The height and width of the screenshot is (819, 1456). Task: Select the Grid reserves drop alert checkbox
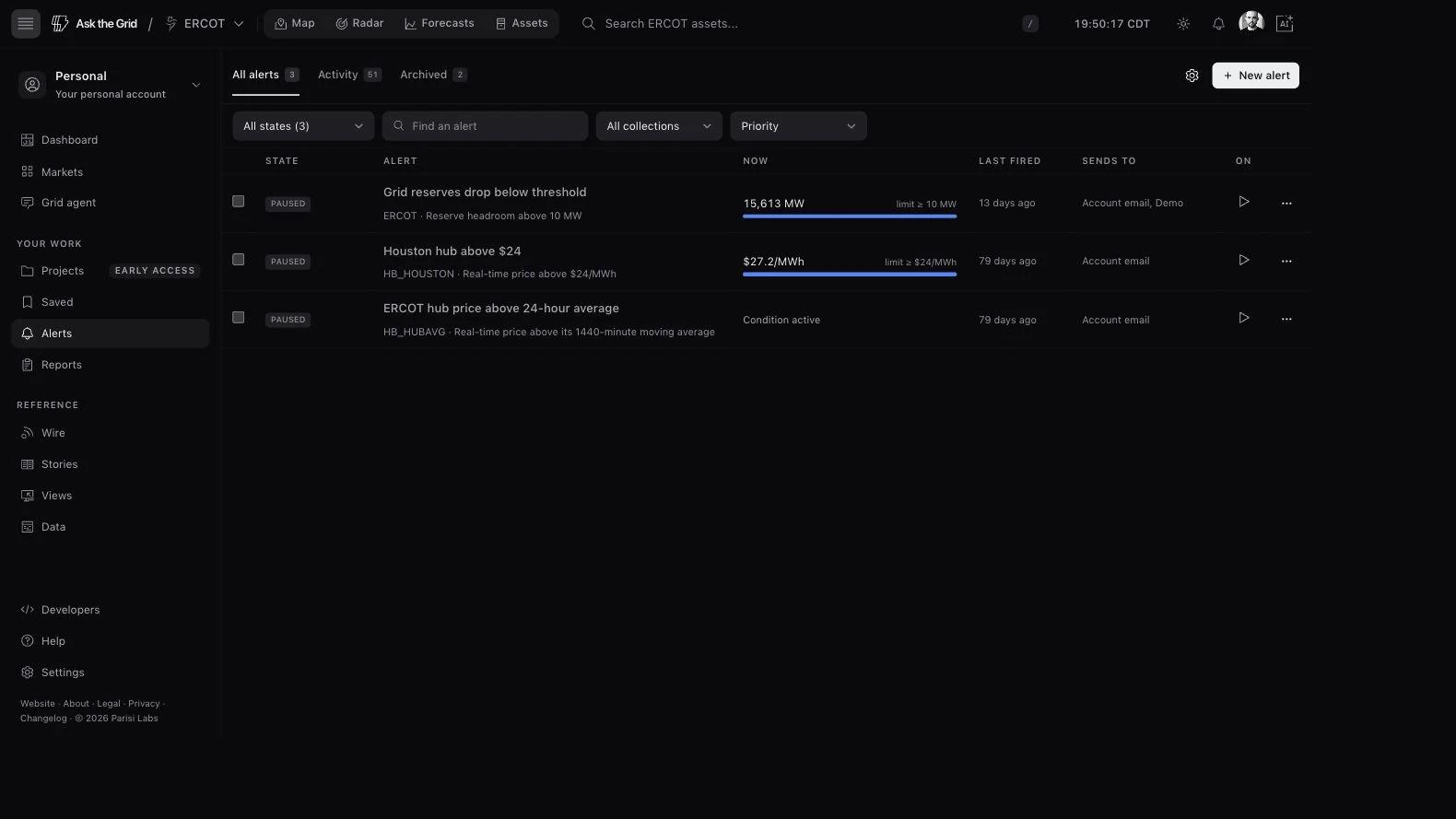(239, 201)
